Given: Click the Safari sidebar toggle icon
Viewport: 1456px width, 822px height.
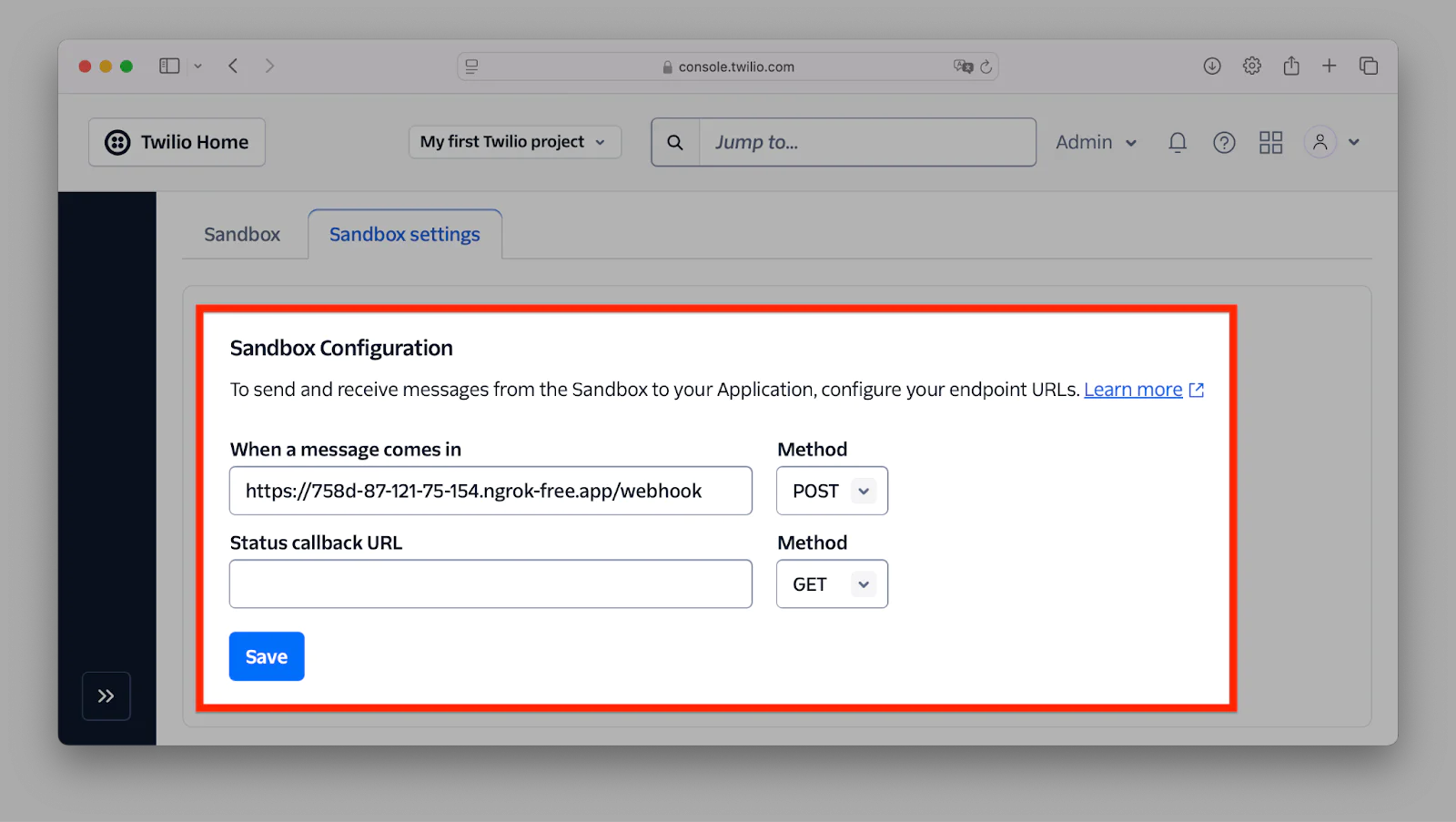Looking at the screenshot, I should point(169,66).
